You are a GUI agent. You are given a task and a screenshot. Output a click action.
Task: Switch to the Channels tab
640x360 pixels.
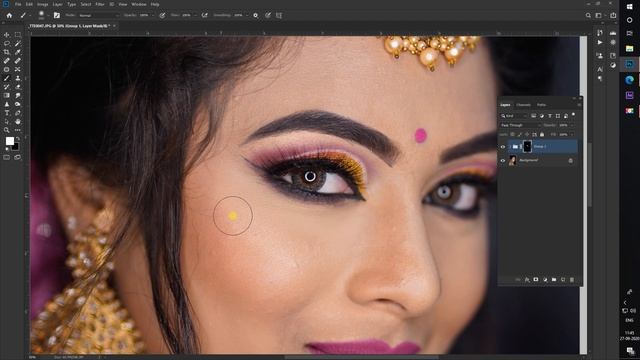pyautogui.click(x=523, y=105)
